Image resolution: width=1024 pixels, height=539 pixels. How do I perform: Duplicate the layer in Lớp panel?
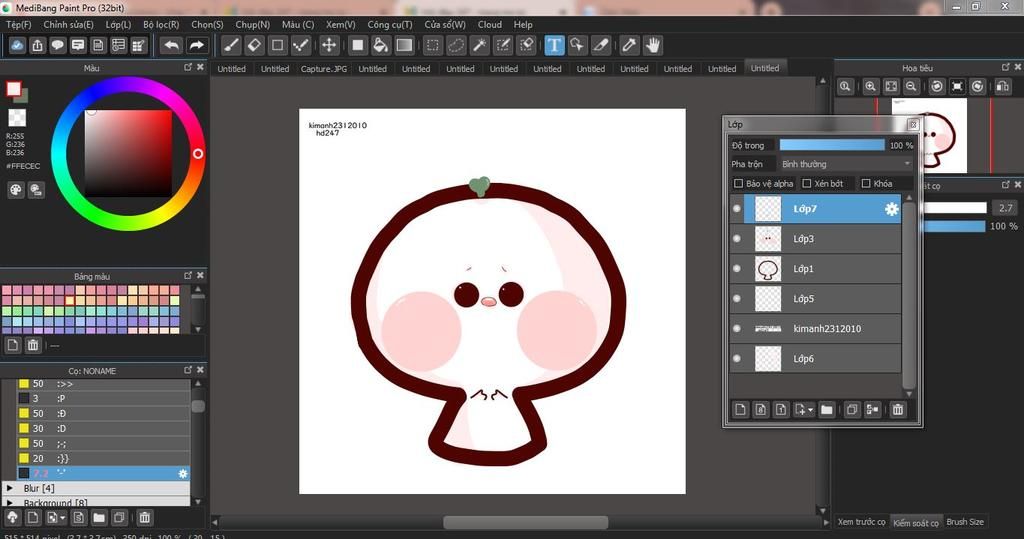852,410
